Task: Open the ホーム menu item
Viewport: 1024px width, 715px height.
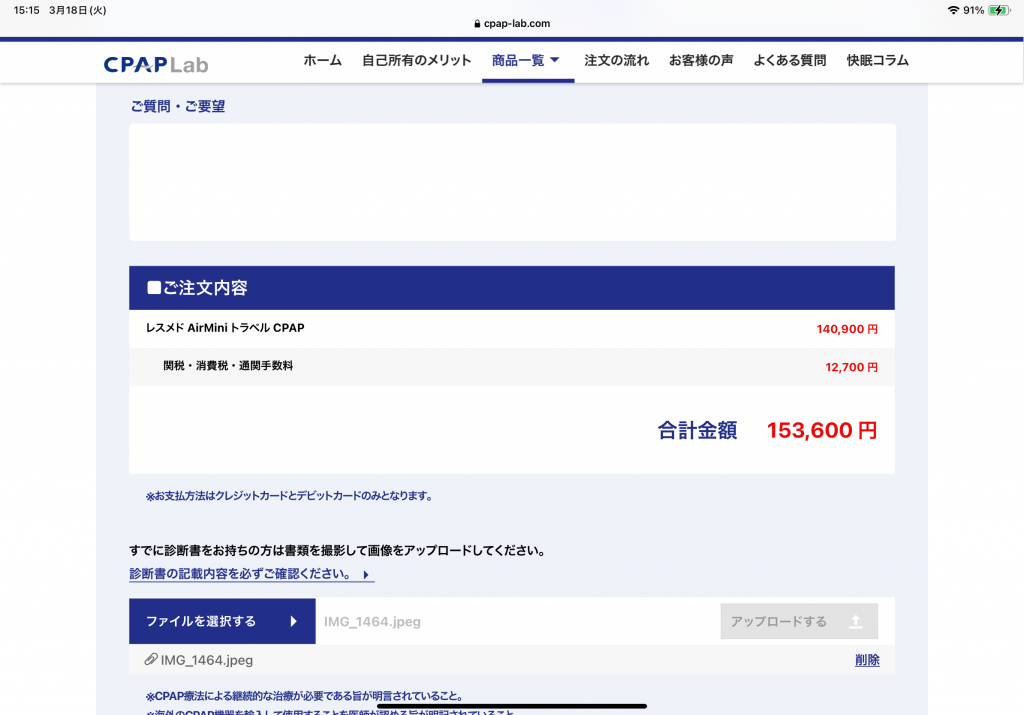Action: pos(323,61)
